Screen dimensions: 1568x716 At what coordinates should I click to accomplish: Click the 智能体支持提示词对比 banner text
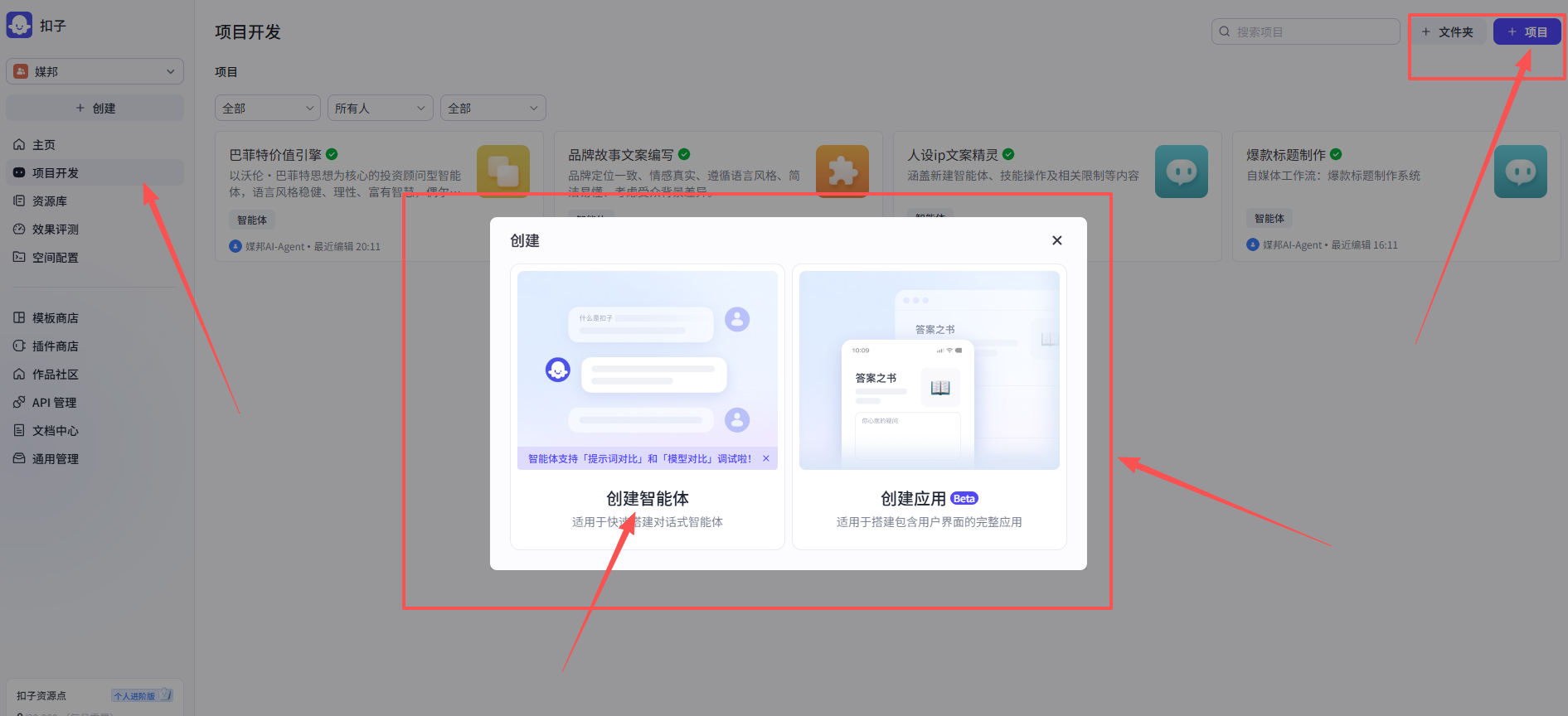tap(639, 458)
